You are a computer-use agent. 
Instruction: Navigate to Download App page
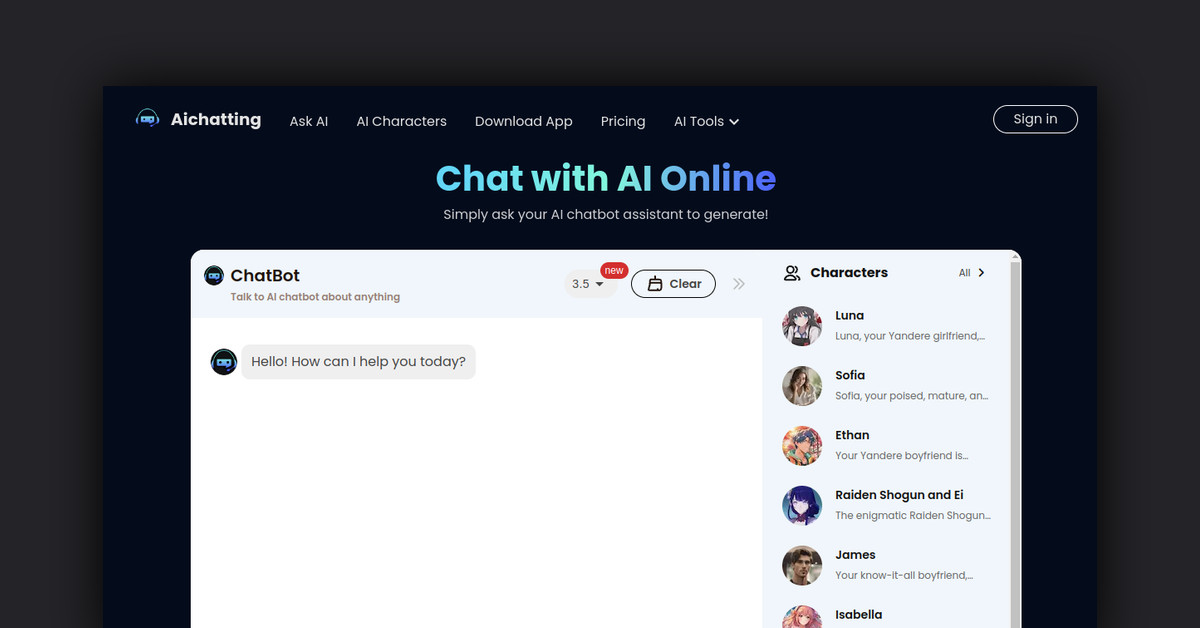point(524,121)
